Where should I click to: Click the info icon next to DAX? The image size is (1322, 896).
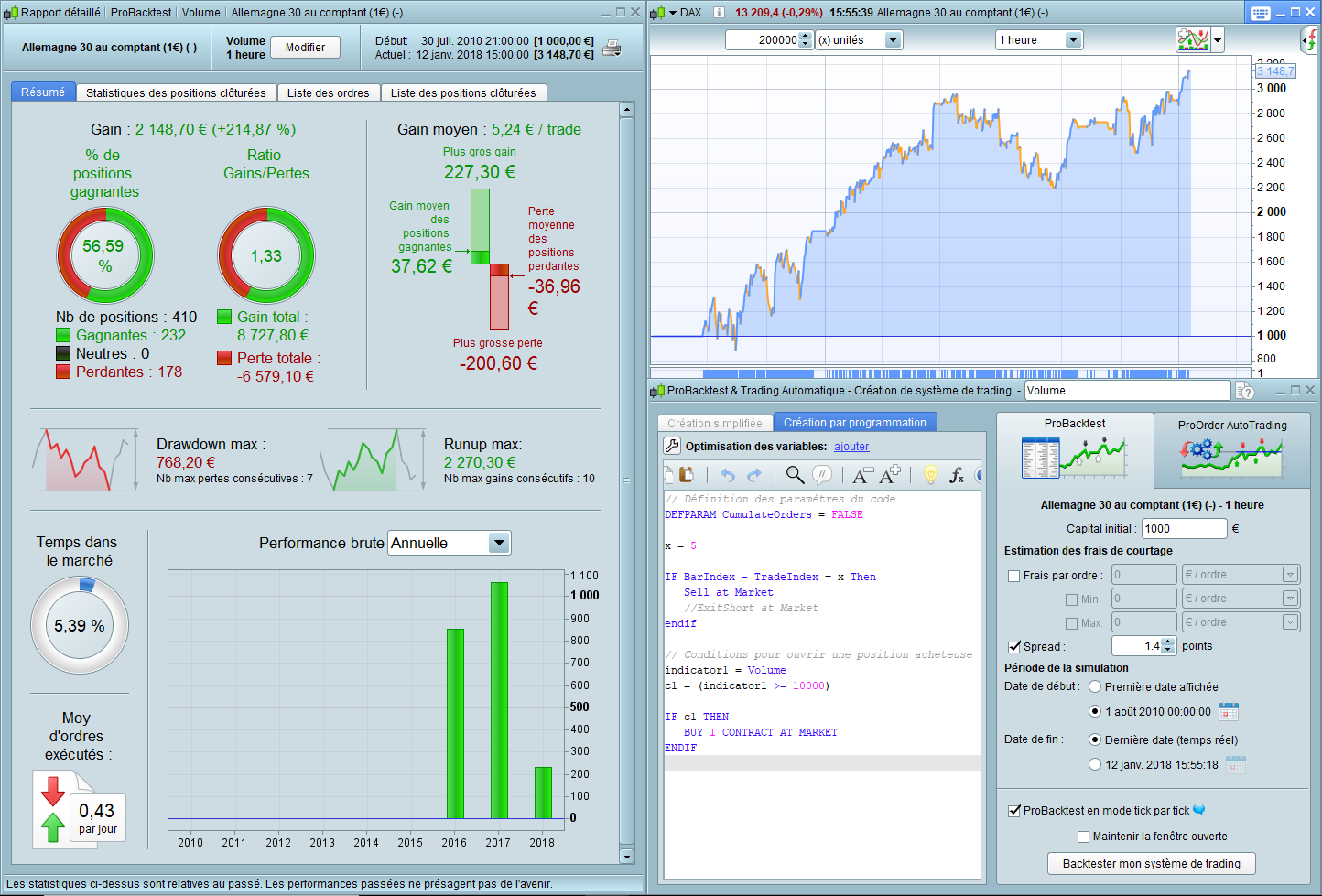[x=719, y=13]
